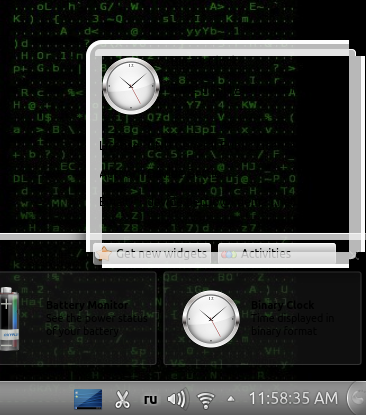Select the Battery Monitor widget entry
The image size is (366, 415).
(78, 318)
